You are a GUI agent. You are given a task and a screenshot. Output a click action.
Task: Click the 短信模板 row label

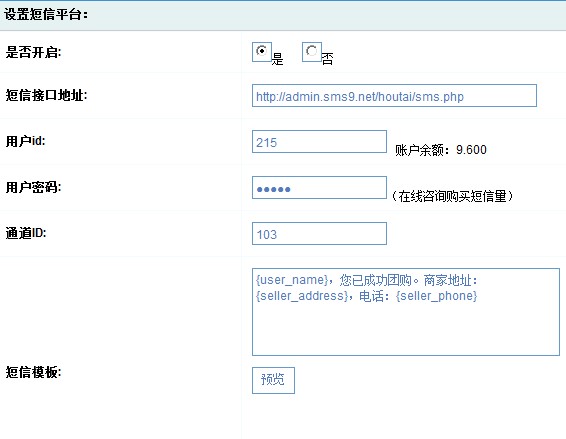click(x=33, y=372)
